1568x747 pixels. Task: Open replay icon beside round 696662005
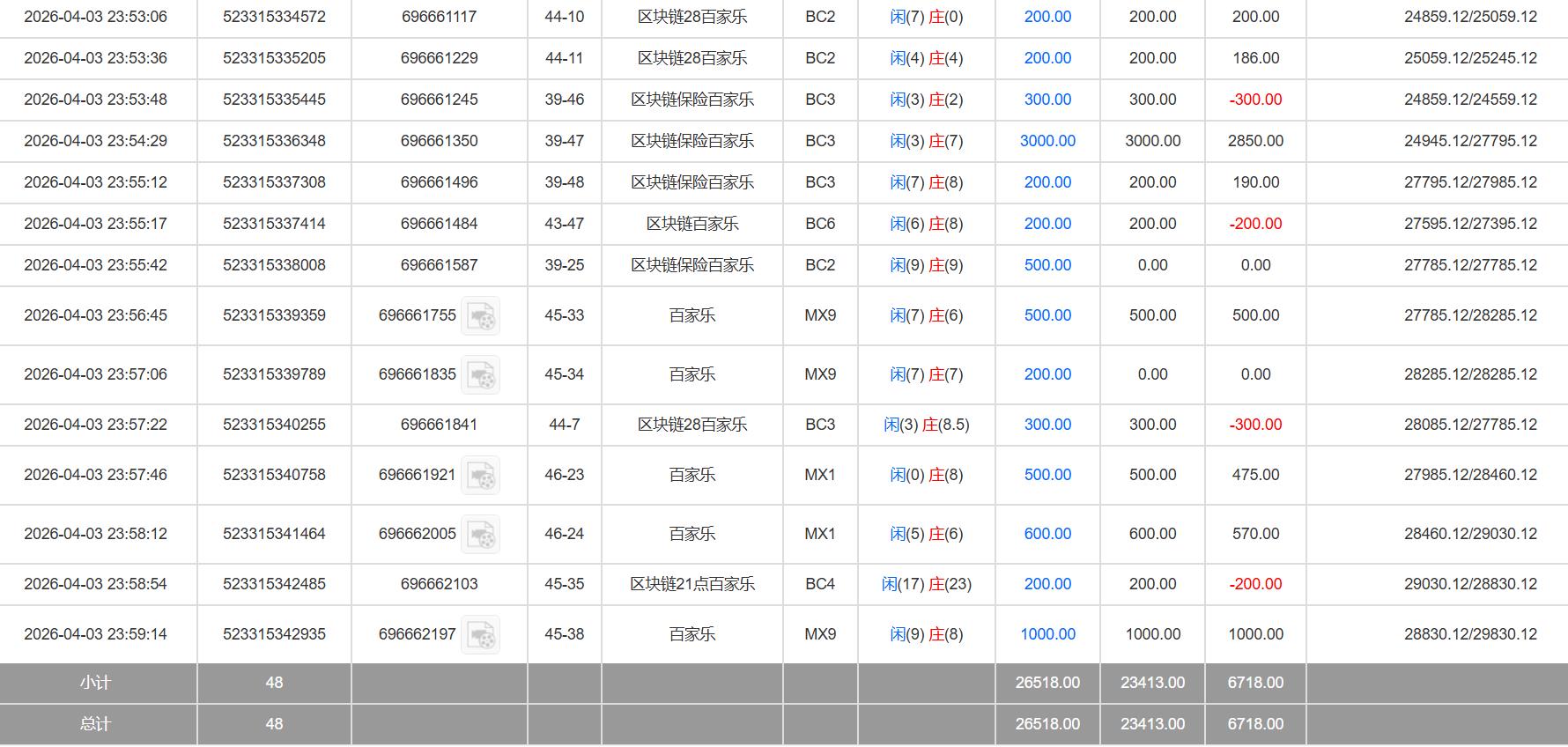point(481,535)
